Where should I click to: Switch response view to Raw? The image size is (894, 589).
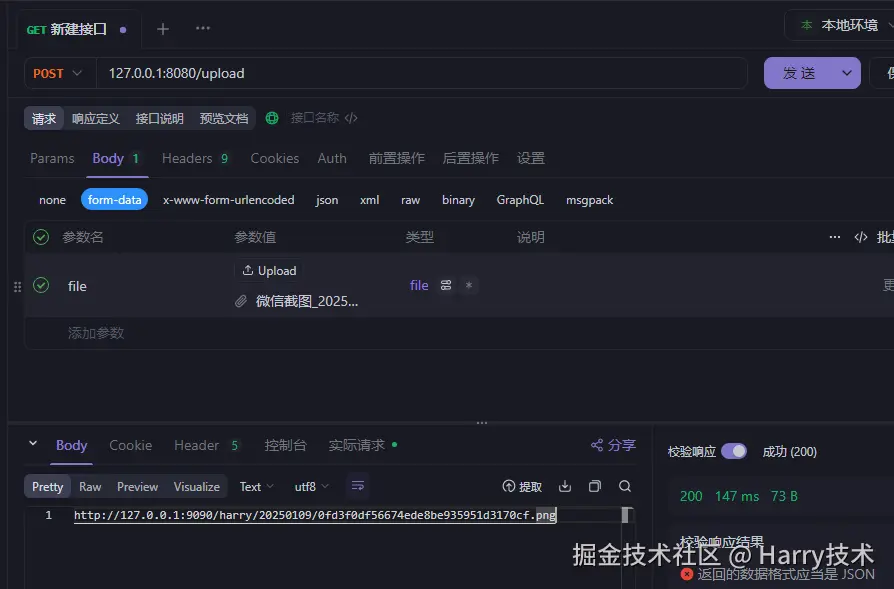coord(90,486)
